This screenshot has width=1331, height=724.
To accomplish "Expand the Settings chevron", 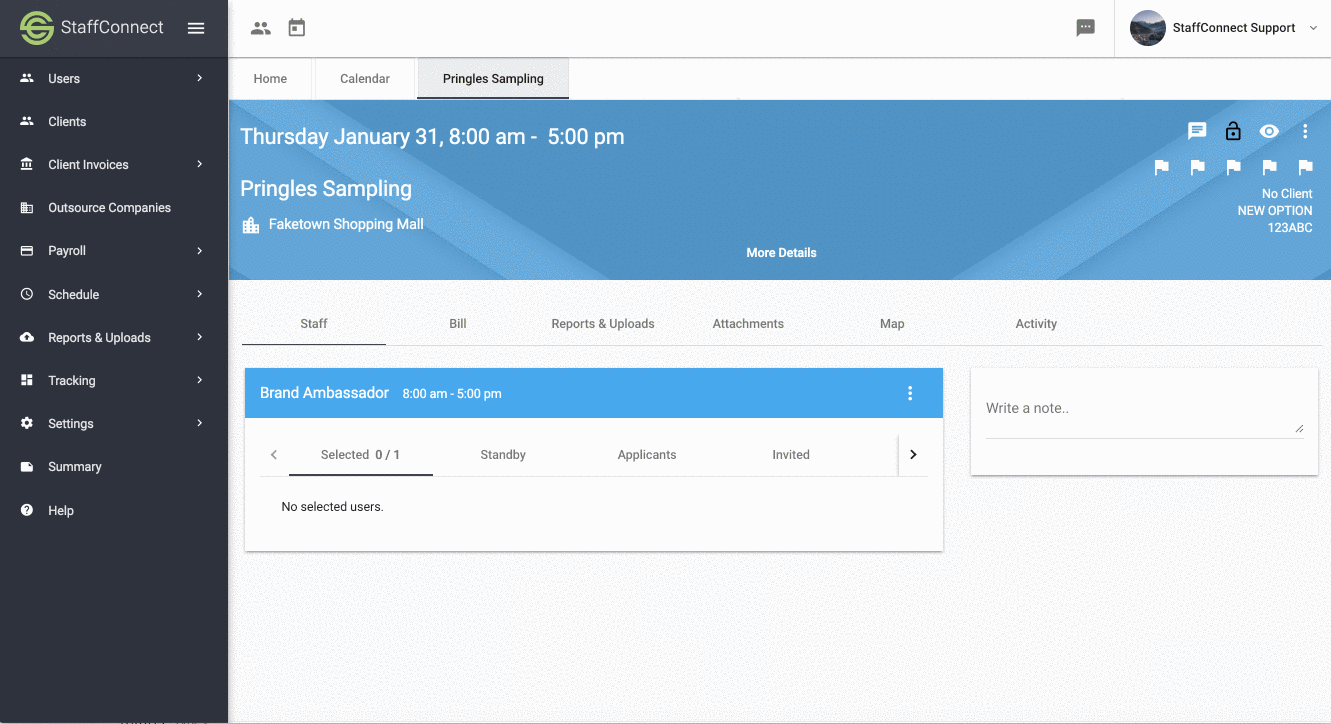I will (x=200, y=423).
